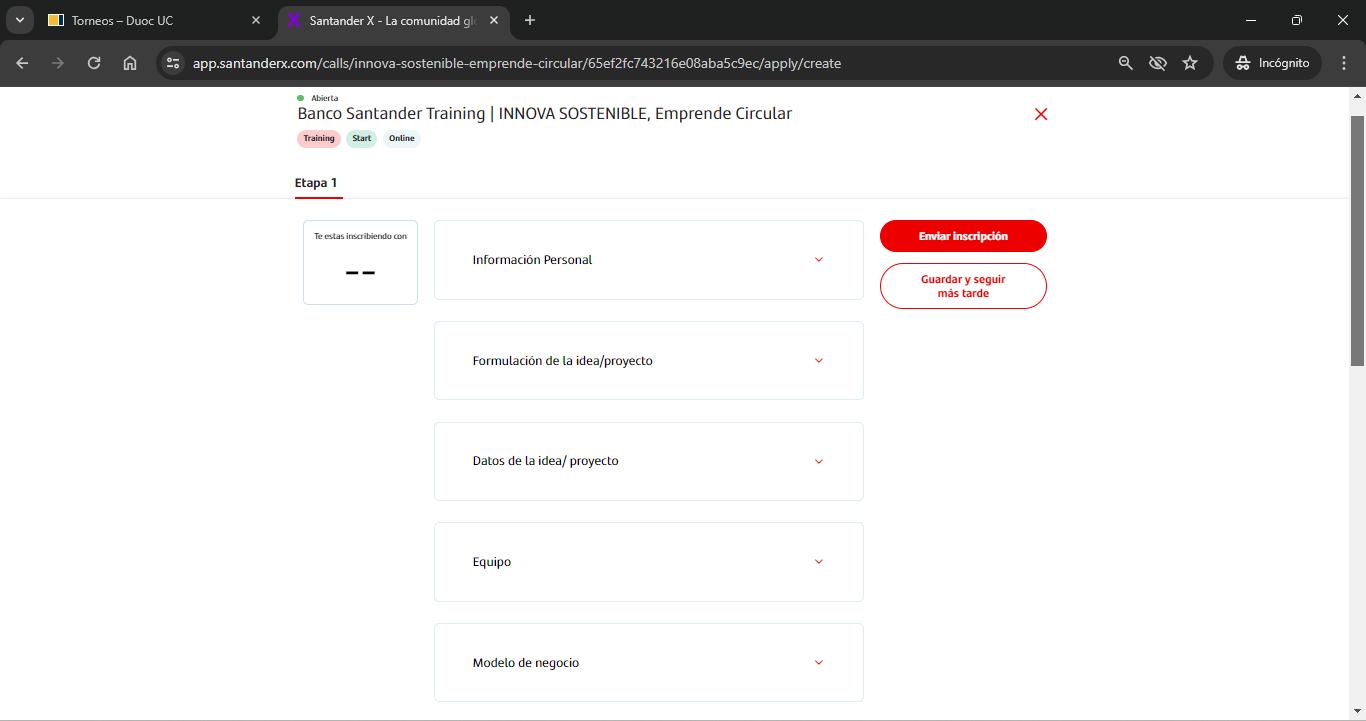Click the Training tag

pos(319,138)
